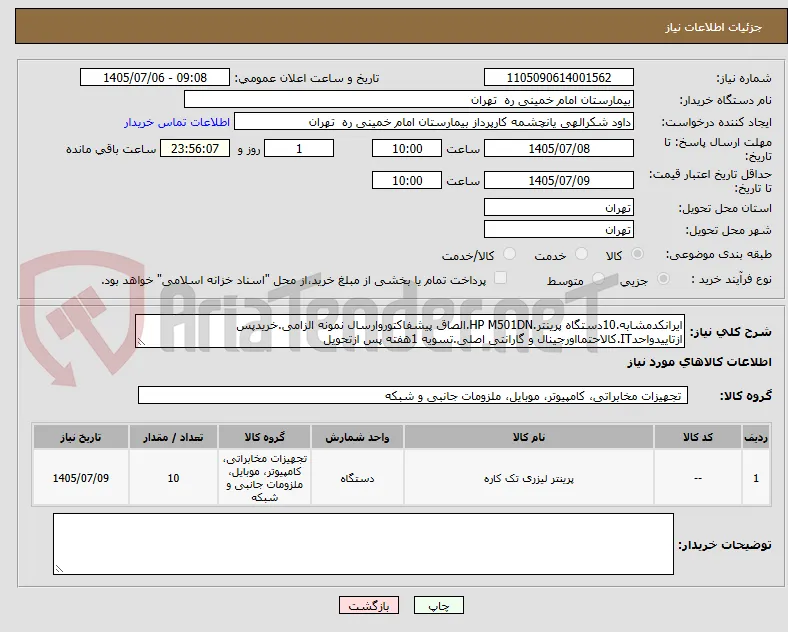Click the شرح کلی نیاز description textarea

410,331
